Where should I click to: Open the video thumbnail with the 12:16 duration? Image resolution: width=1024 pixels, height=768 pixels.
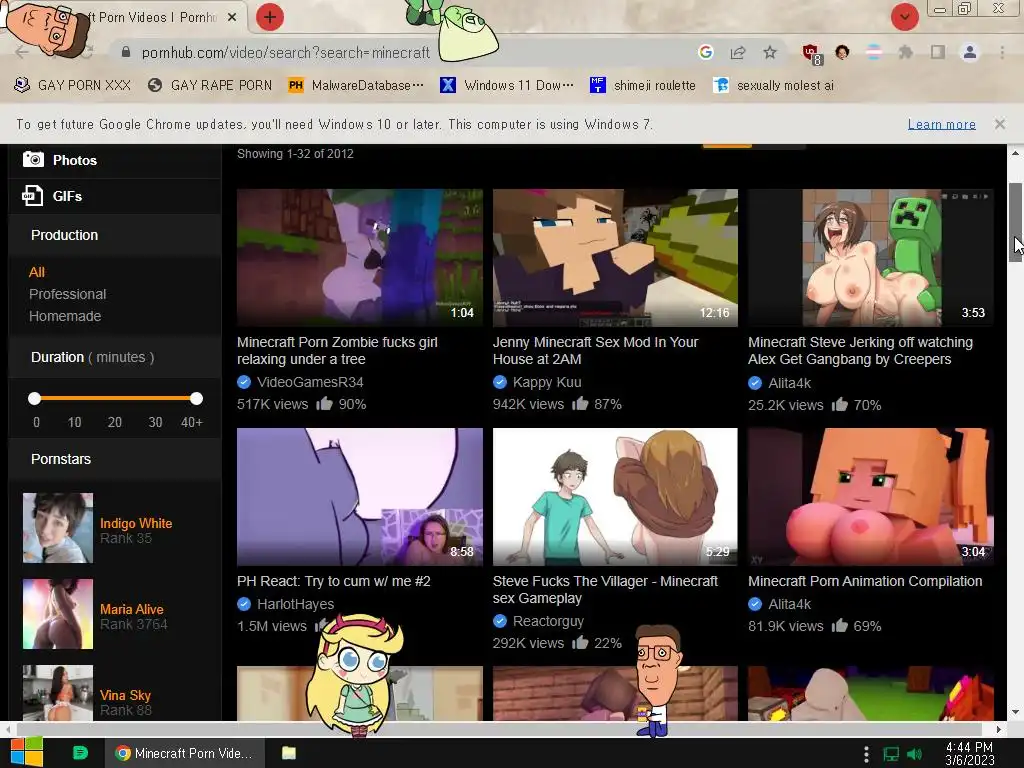point(615,257)
